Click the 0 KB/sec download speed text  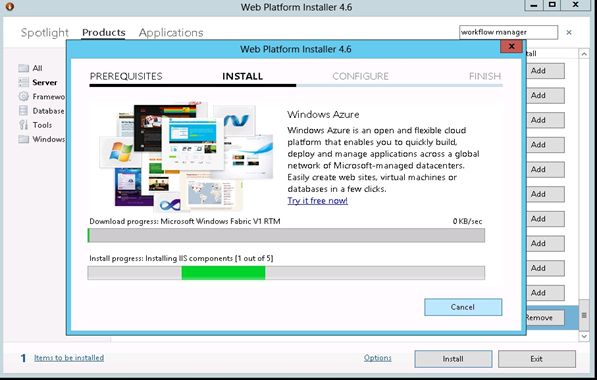pos(468,221)
